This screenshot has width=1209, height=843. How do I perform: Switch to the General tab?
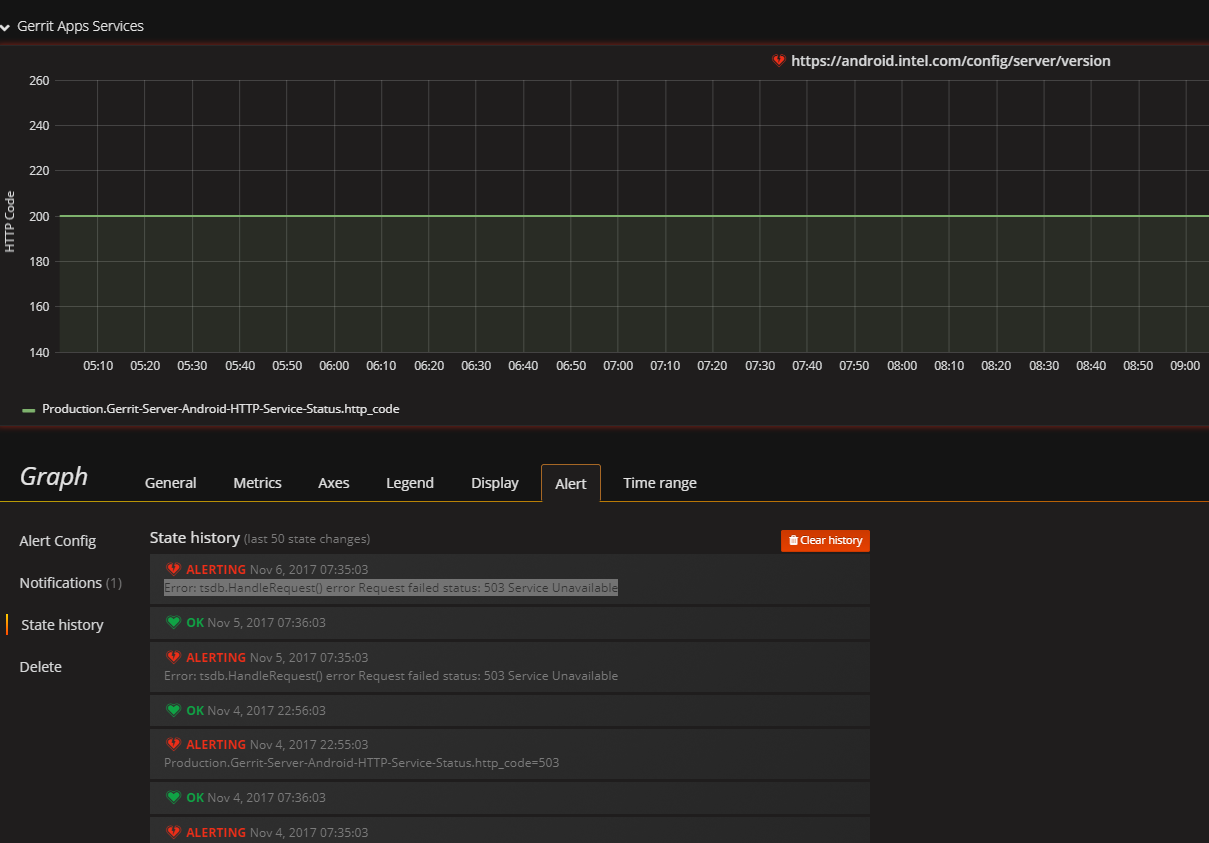(170, 483)
